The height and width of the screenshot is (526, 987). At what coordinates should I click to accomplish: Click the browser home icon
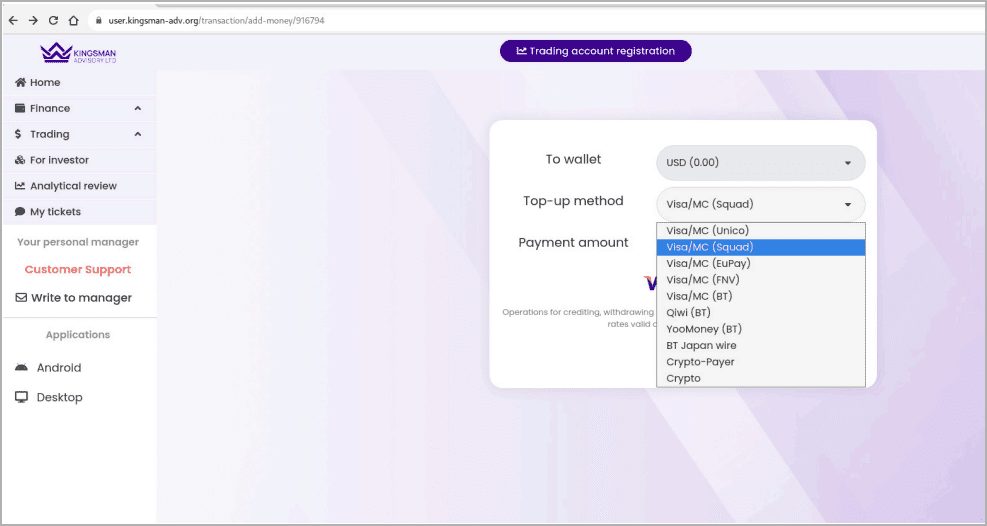(x=73, y=20)
